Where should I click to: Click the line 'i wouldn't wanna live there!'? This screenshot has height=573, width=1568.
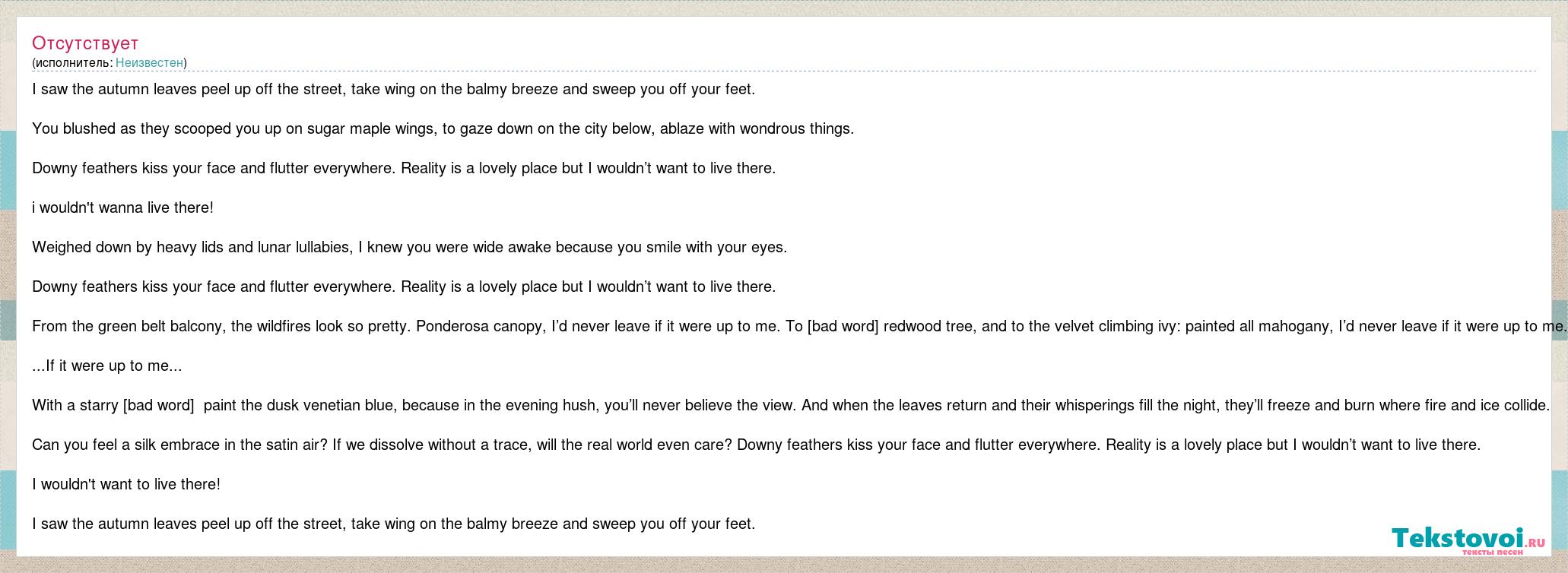pos(122,207)
